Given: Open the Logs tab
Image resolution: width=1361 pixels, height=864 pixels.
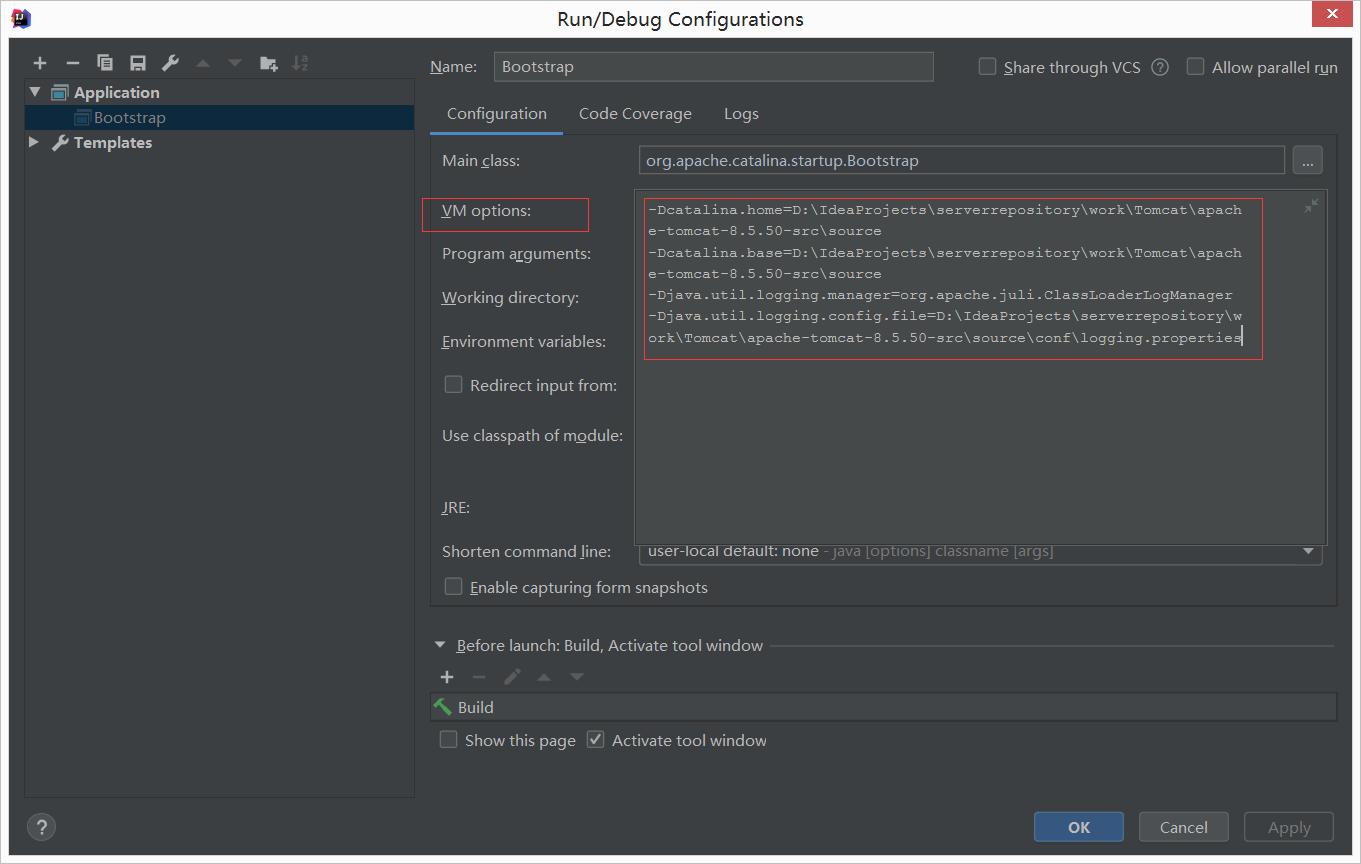Looking at the screenshot, I should pyautogui.click(x=741, y=114).
